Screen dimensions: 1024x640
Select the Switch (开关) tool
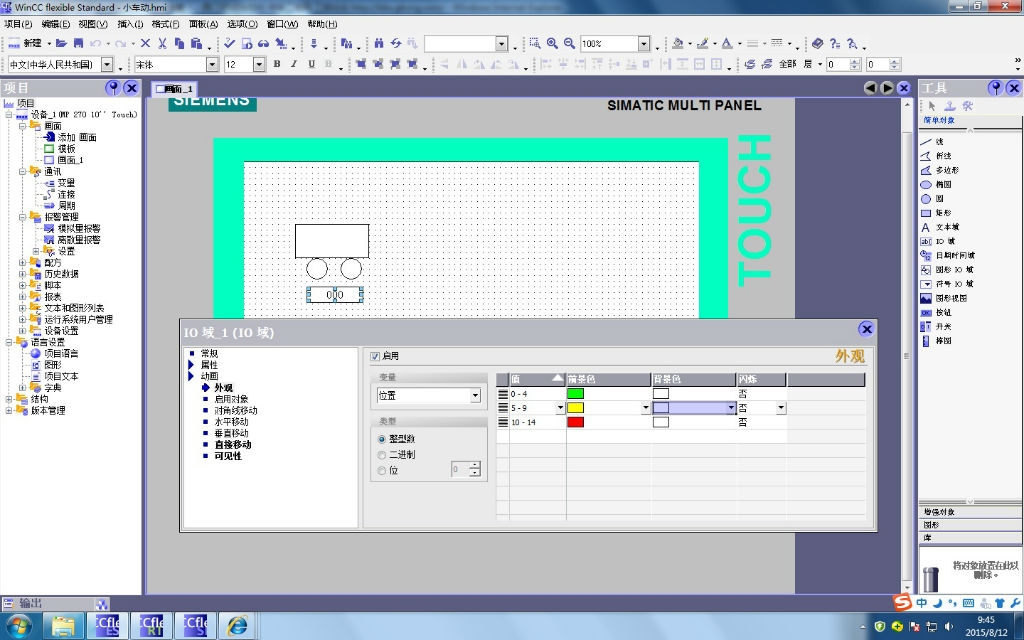935,327
